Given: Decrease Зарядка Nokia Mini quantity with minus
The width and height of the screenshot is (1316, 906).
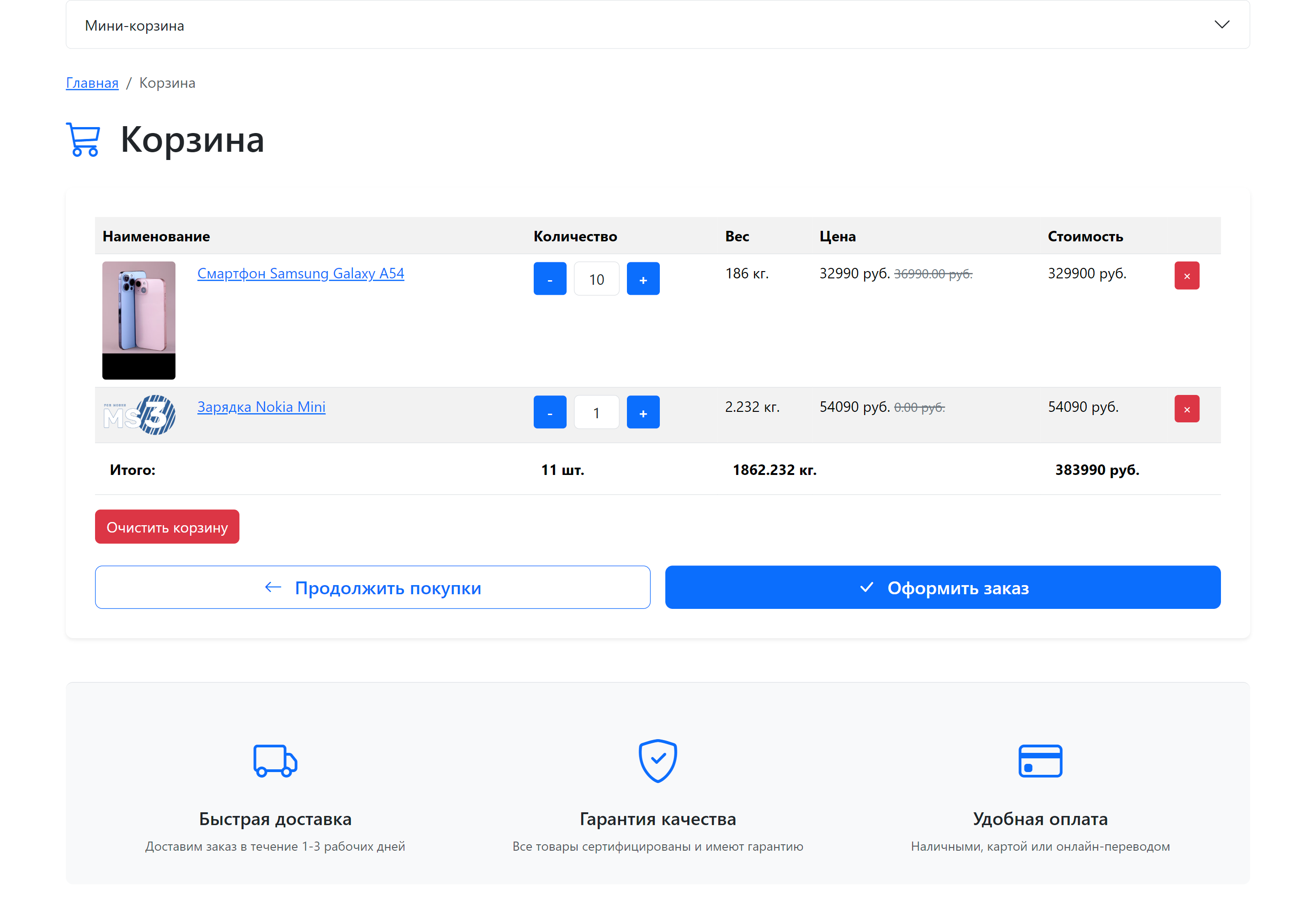Looking at the screenshot, I should coord(549,413).
